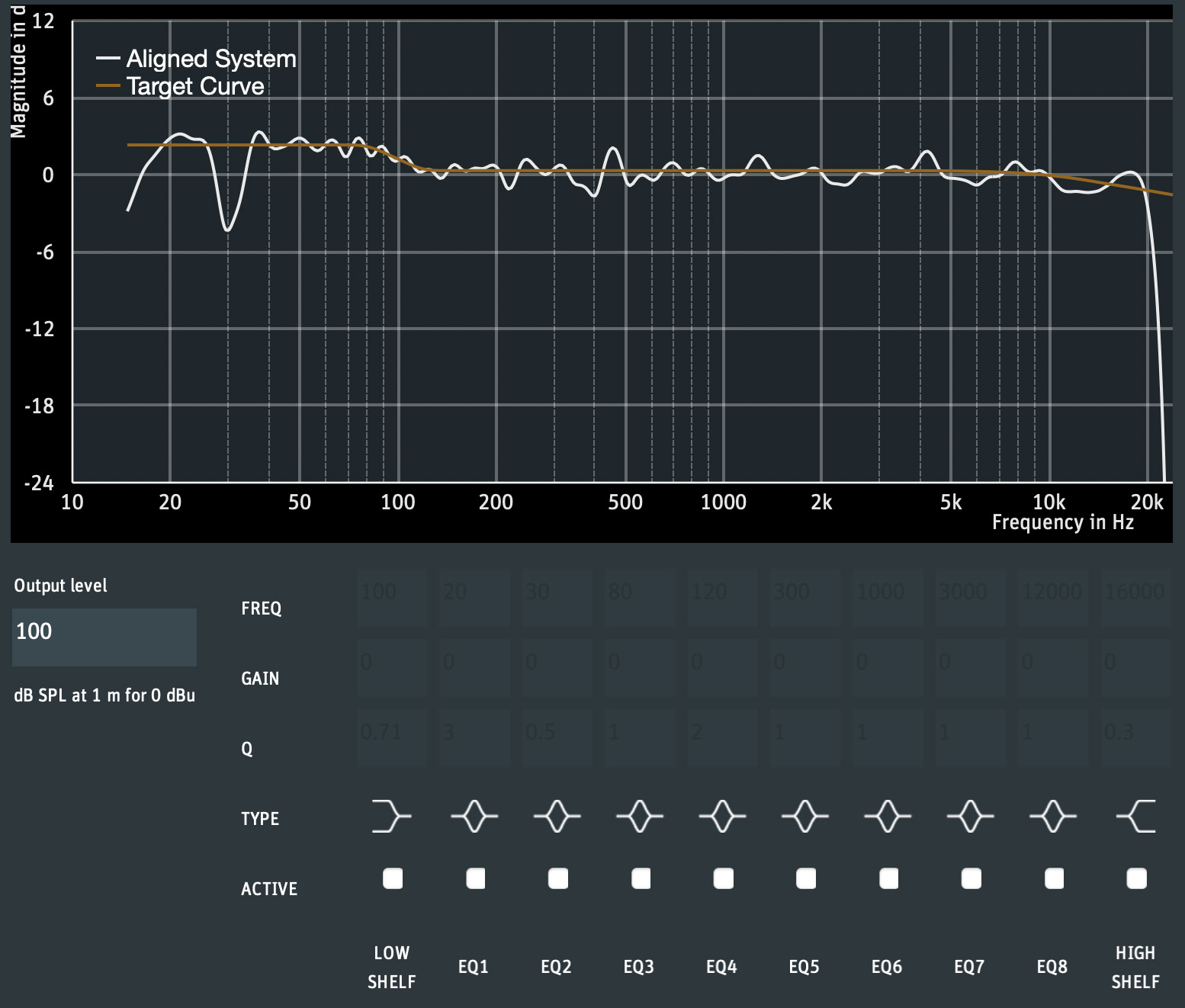Click the Output level input field

pos(104,637)
